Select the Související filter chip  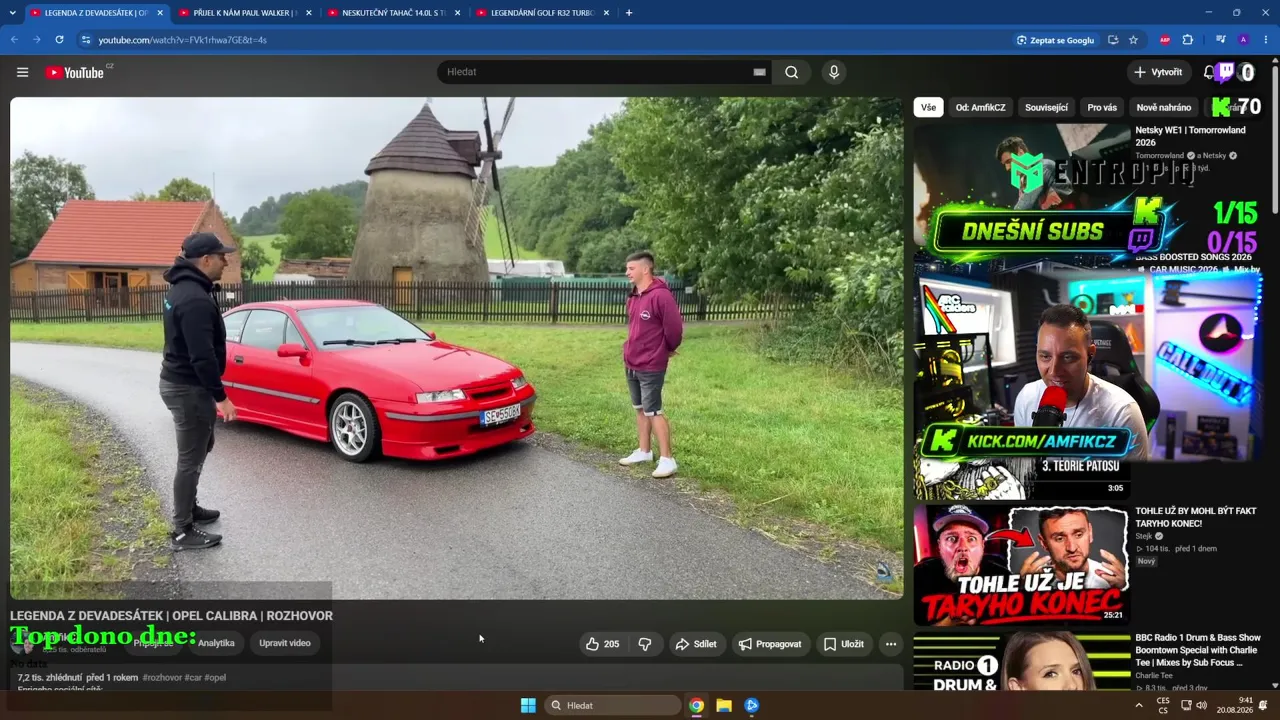pyautogui.click(x=1046, y=107)
